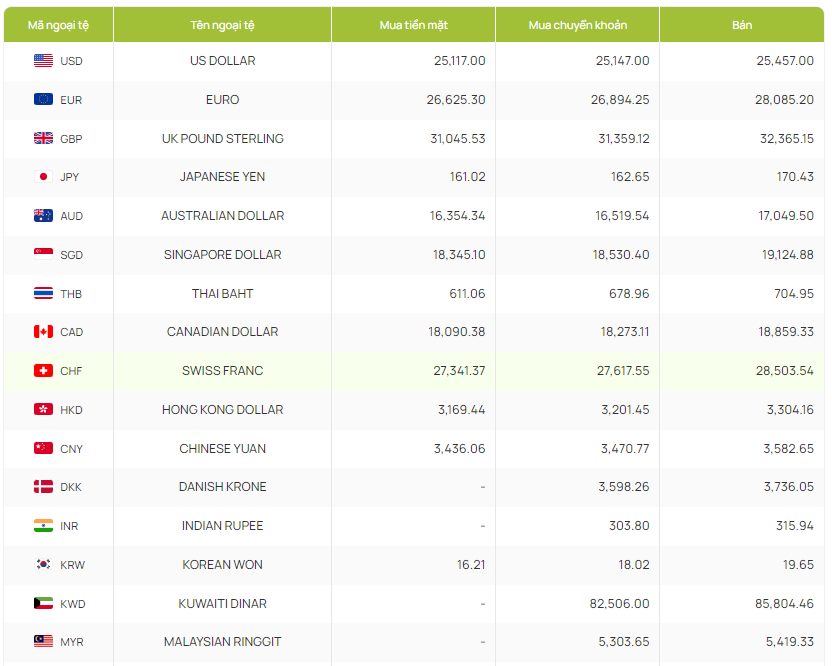Select the 'Tên ngoại tệ' column header
832x666 pixels.
pyautogui.click(x=222, y=24)
